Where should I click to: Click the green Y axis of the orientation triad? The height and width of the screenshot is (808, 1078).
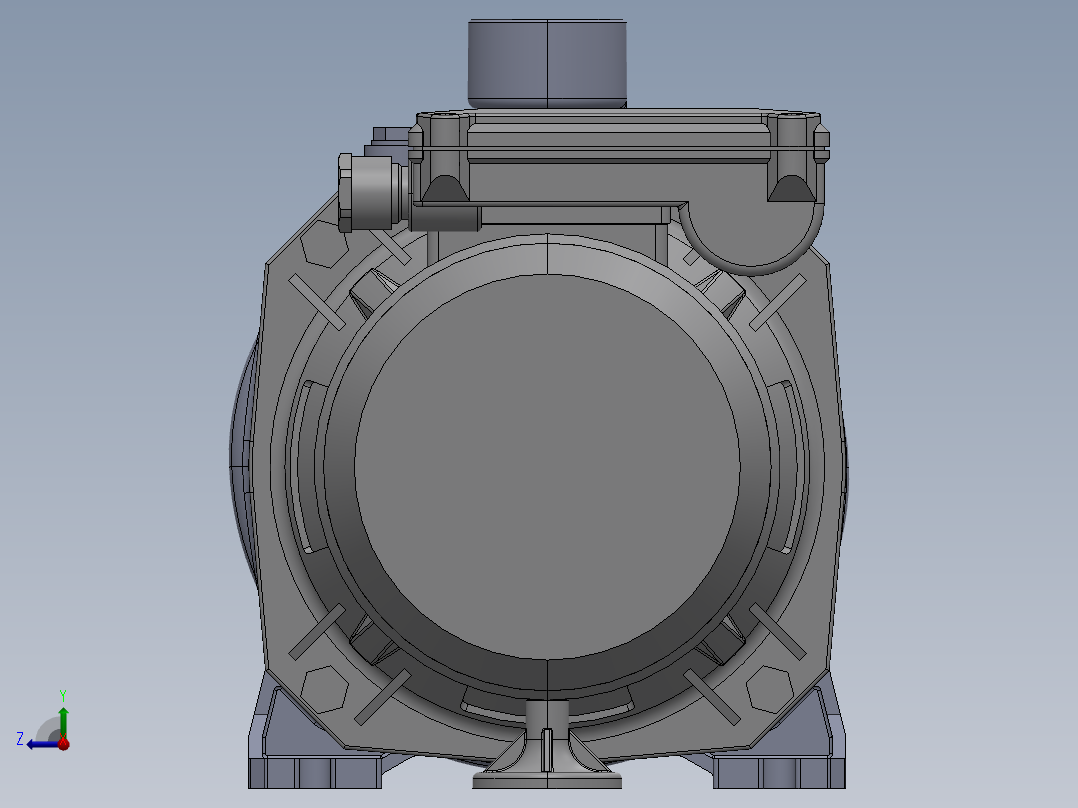(63, 722)
